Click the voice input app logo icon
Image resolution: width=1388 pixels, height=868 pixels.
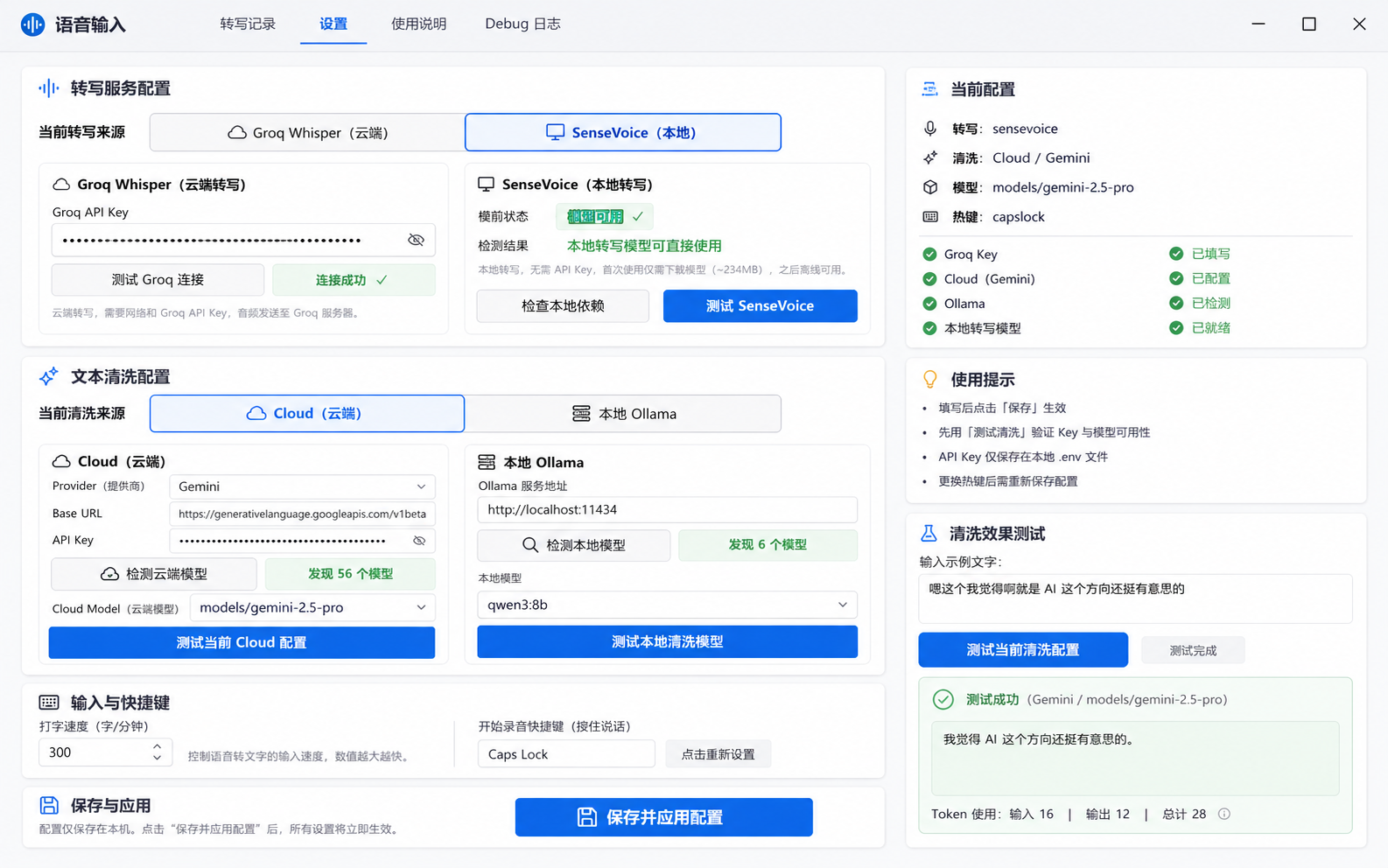pos(32,24)
